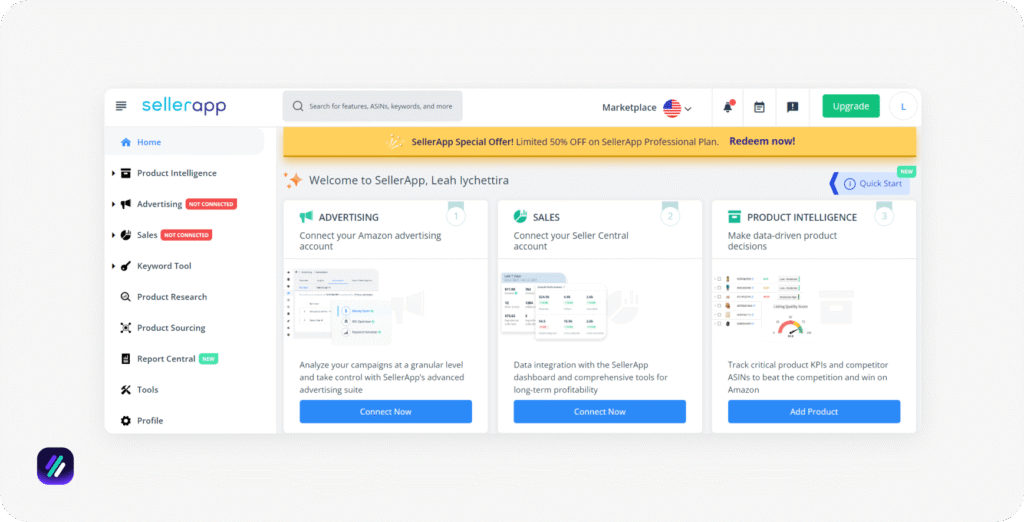Click the Product Research sidebar icon

click(x=126, y=297)
